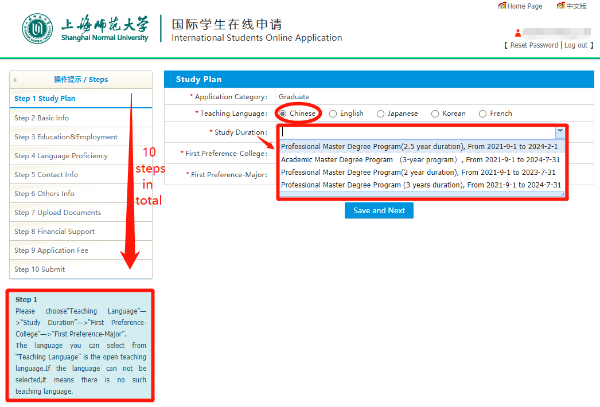600x407 pixels.
Task: Select English teaching language radio button
Action: click(334, 114)
